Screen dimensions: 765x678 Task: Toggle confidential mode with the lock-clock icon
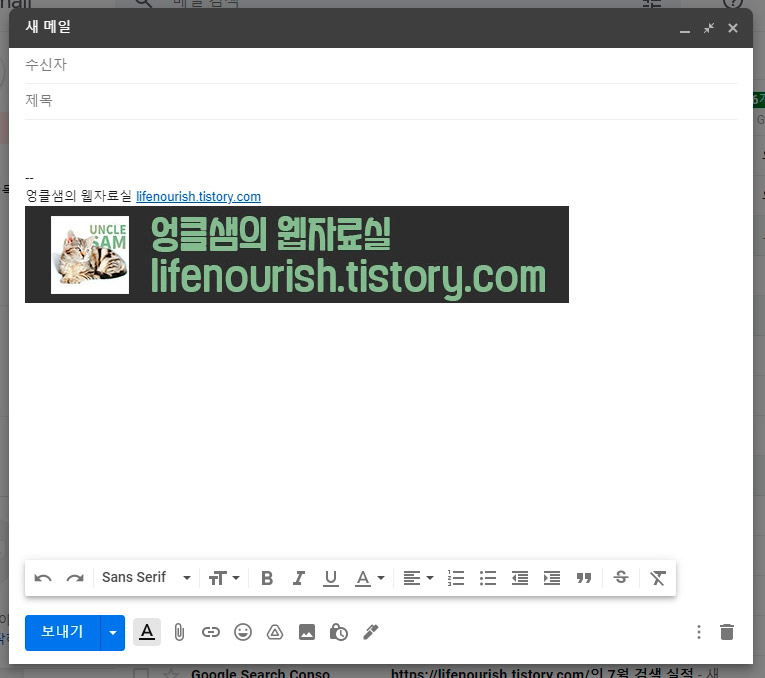click(x=339, y=632)
